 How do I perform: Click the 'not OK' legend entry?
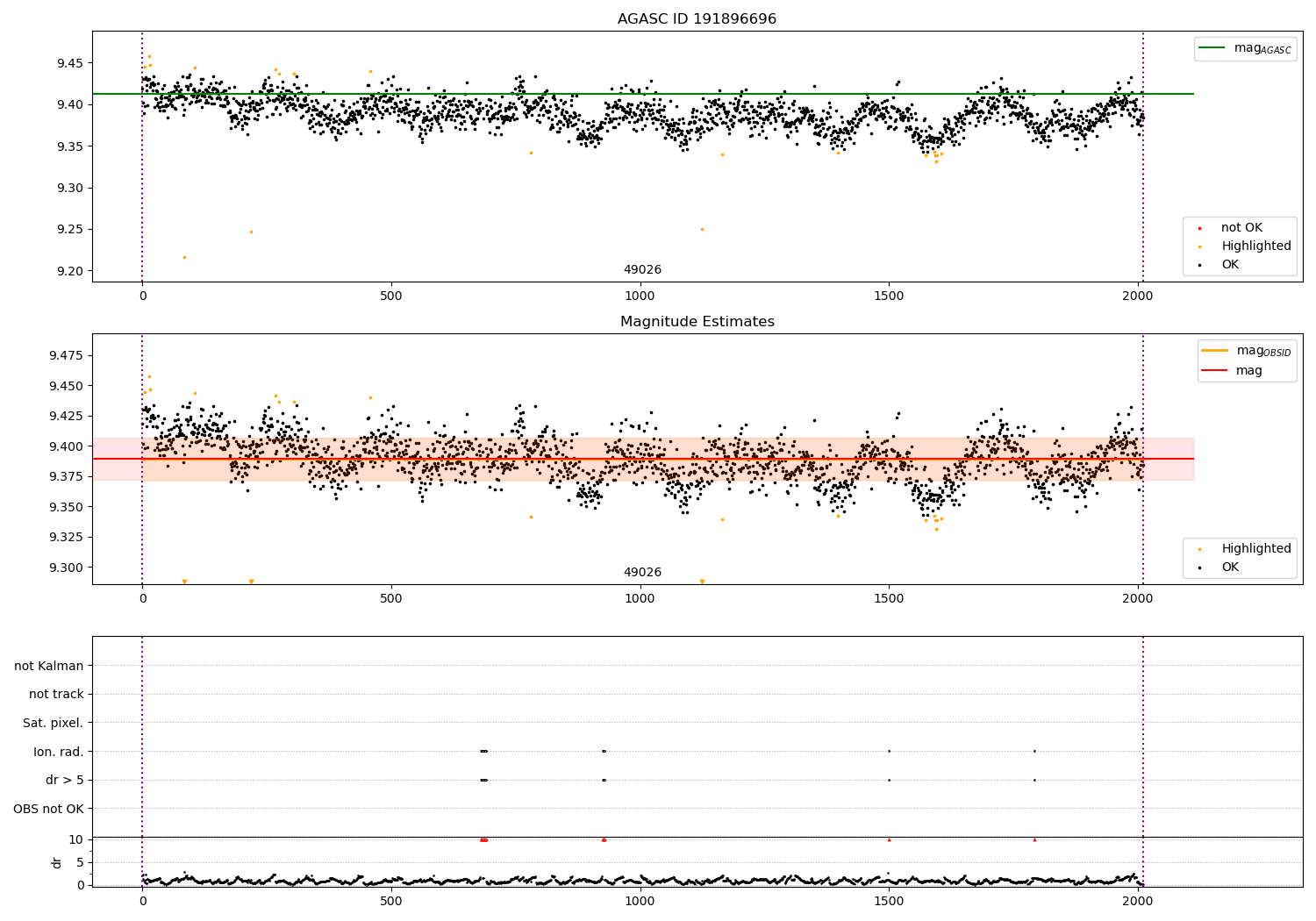pyautogui.click(x=1241, y=228)
